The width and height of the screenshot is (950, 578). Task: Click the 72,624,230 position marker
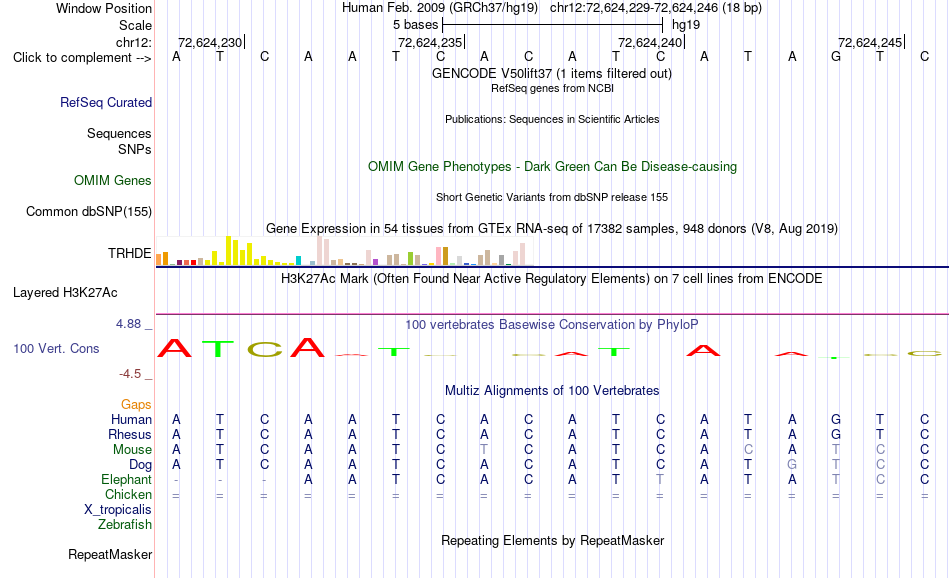tap(211, 42)
